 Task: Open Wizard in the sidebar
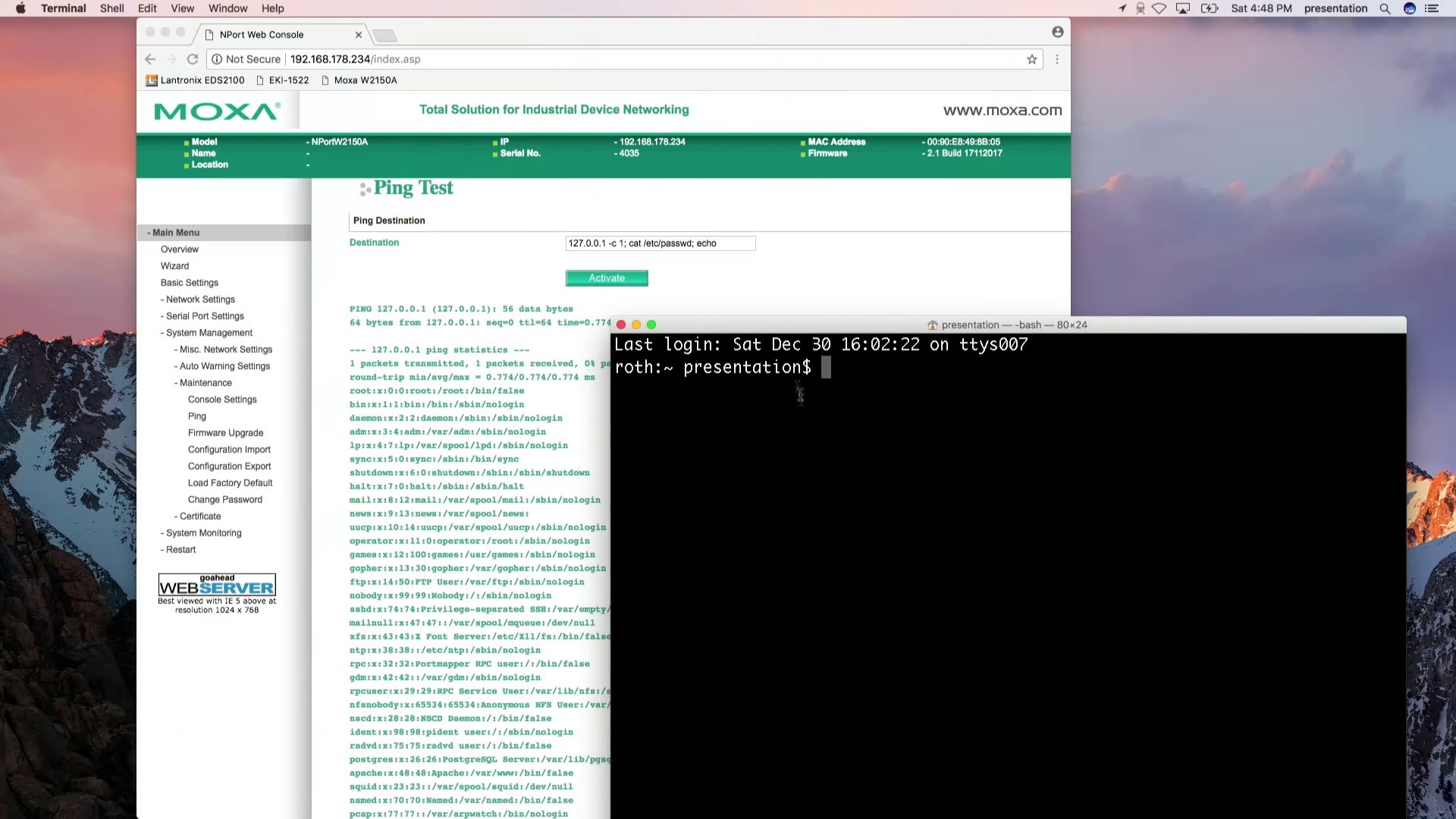click(x=175, y=266)
